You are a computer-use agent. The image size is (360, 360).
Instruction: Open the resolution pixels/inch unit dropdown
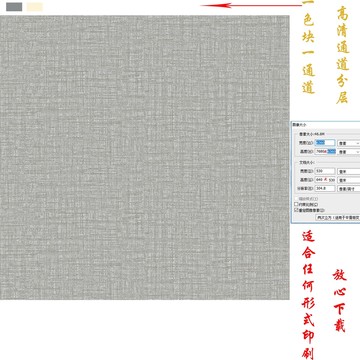pos(349,189)
